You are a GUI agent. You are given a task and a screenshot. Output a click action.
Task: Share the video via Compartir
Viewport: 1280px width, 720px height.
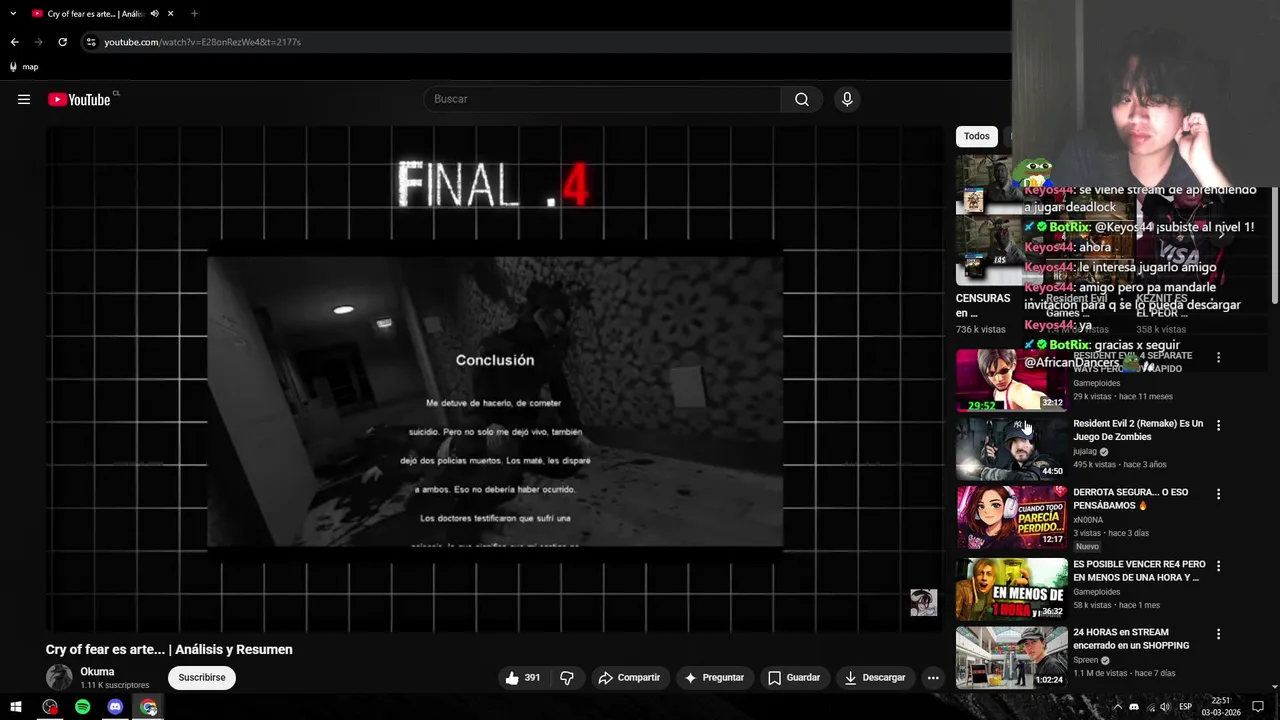tap(629, 677)
